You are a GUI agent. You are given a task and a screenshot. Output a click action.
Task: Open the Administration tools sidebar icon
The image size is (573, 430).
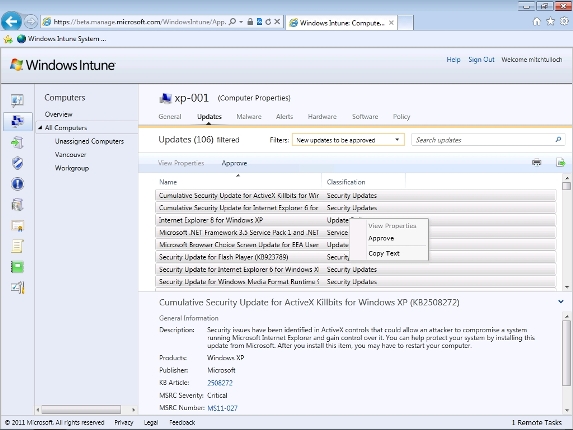click(17, 288)
